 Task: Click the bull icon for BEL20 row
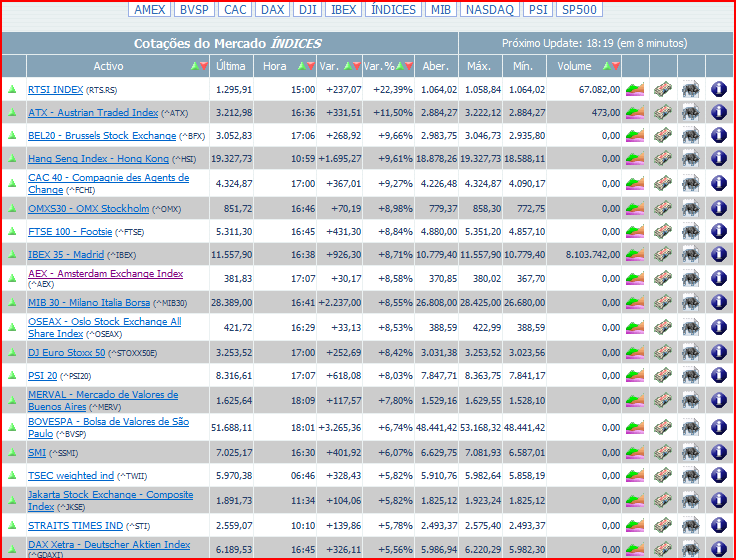pos(691,136)
